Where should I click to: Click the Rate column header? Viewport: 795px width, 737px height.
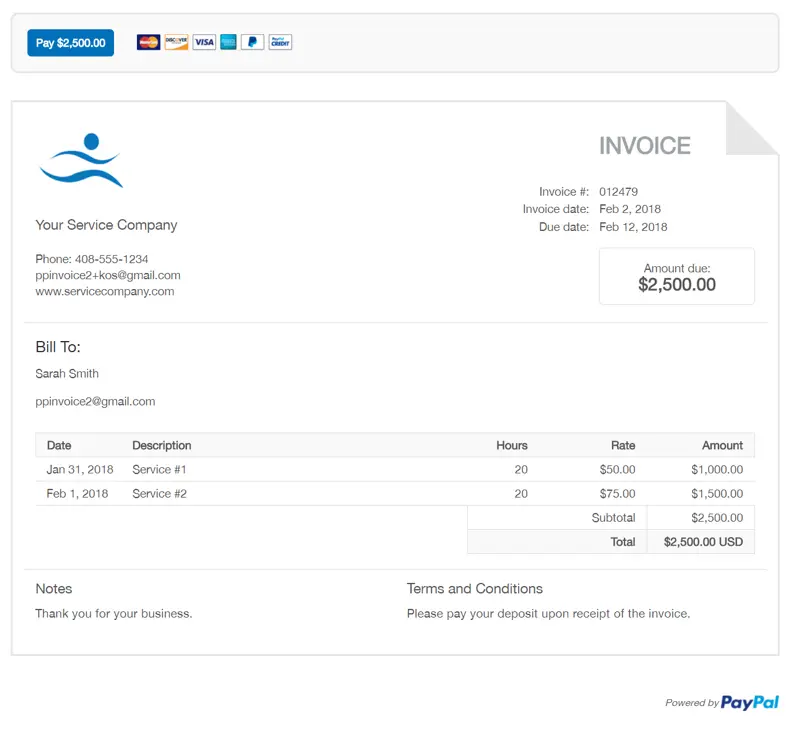[x=623, y=445]
